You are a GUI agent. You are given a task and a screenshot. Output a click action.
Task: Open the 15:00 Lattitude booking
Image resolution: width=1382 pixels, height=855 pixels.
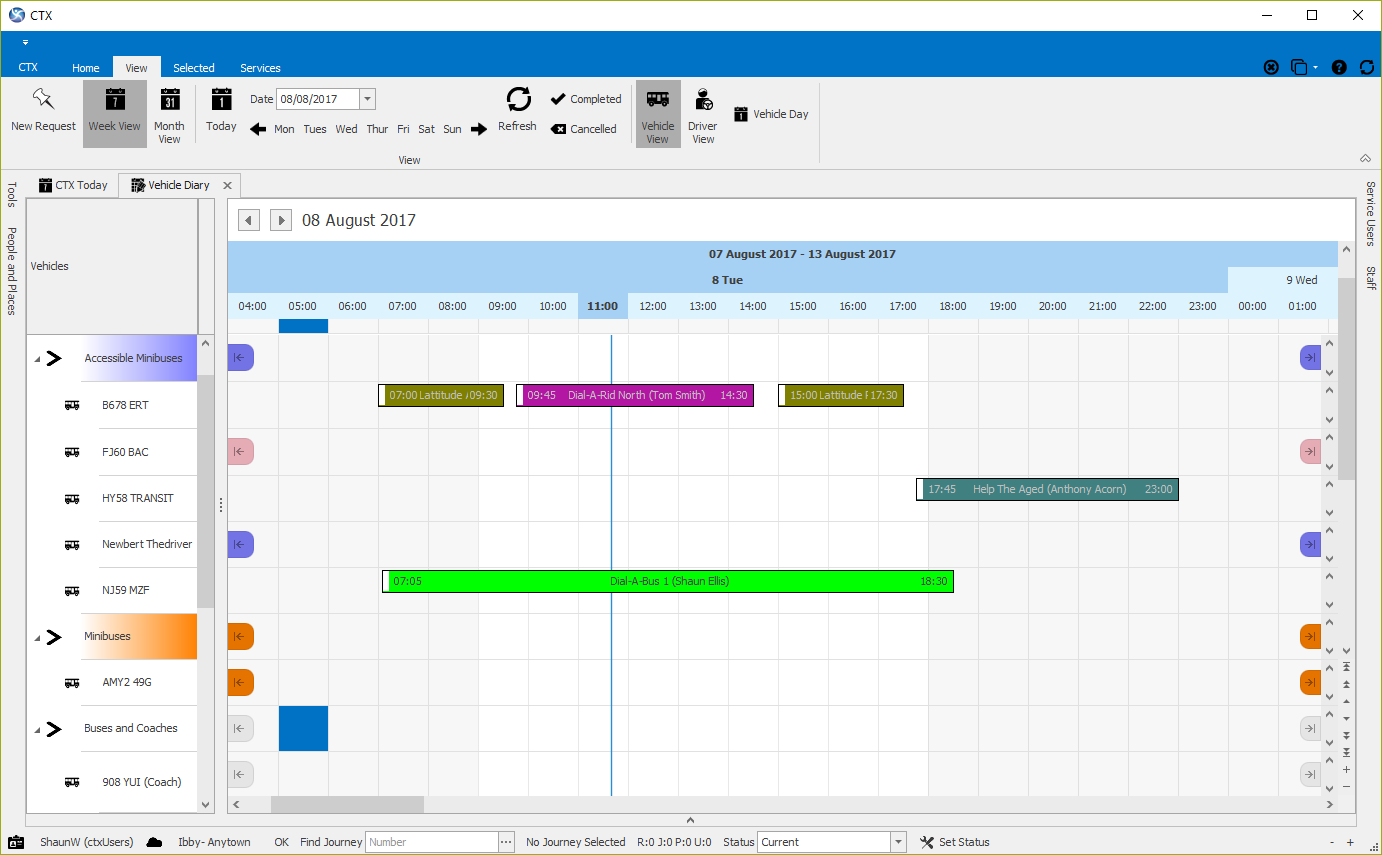[841, 395]
